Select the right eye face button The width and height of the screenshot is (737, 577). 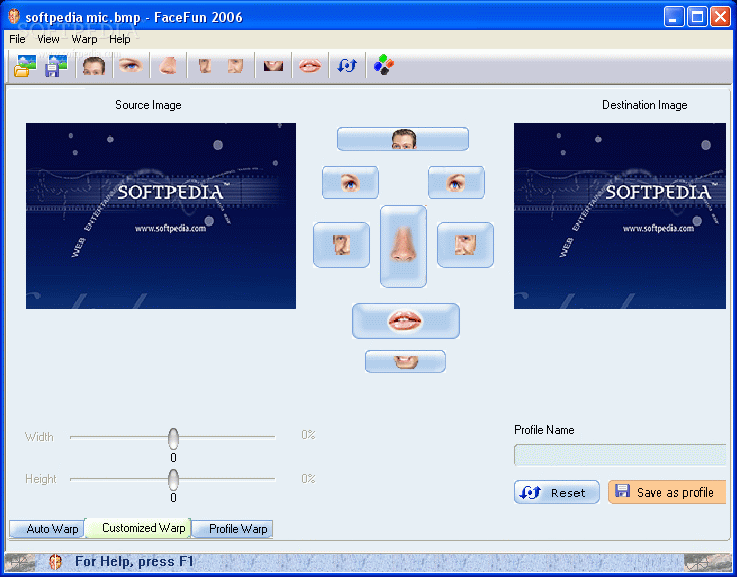pyautogui.click(x=456, y=182)
